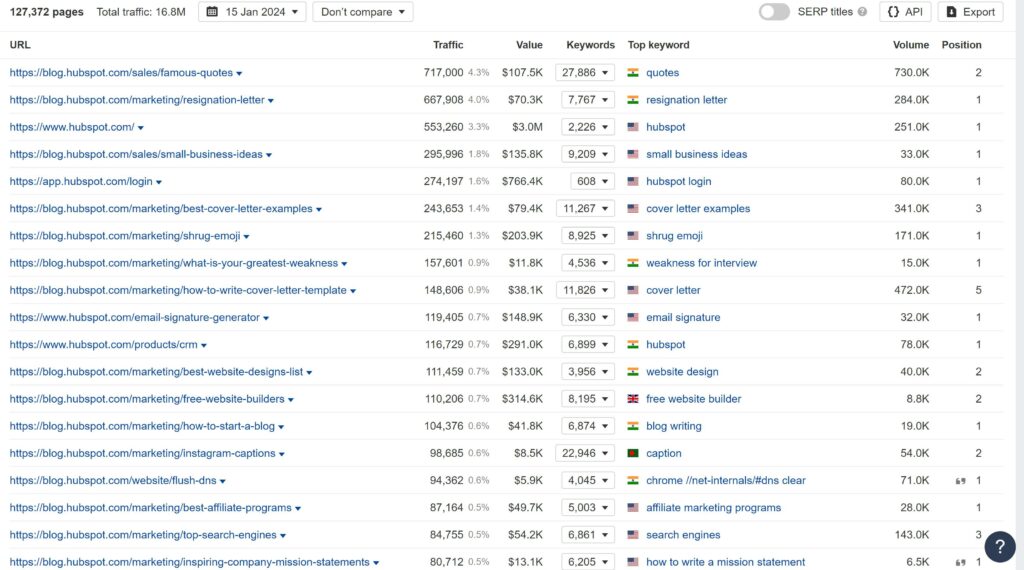The width and height of the screenshot is (1024, 570).
Task: Click the 127,372 pages count
Action: pyautogui.click(x=46, y=12)
